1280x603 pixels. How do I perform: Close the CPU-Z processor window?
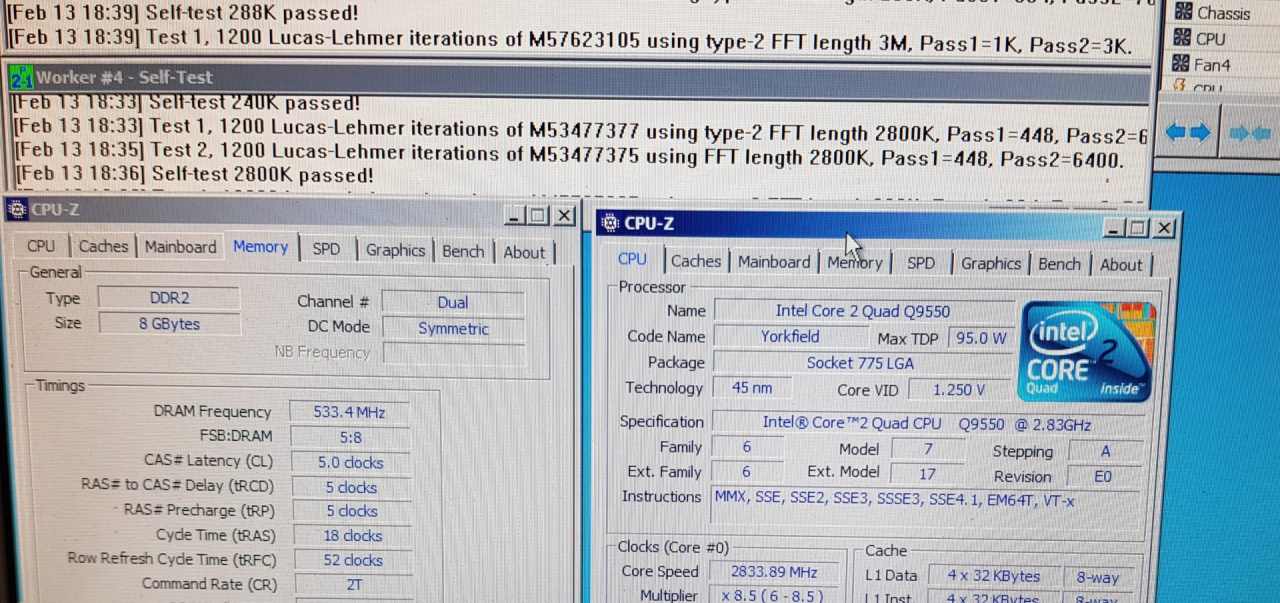point(1164,228)
